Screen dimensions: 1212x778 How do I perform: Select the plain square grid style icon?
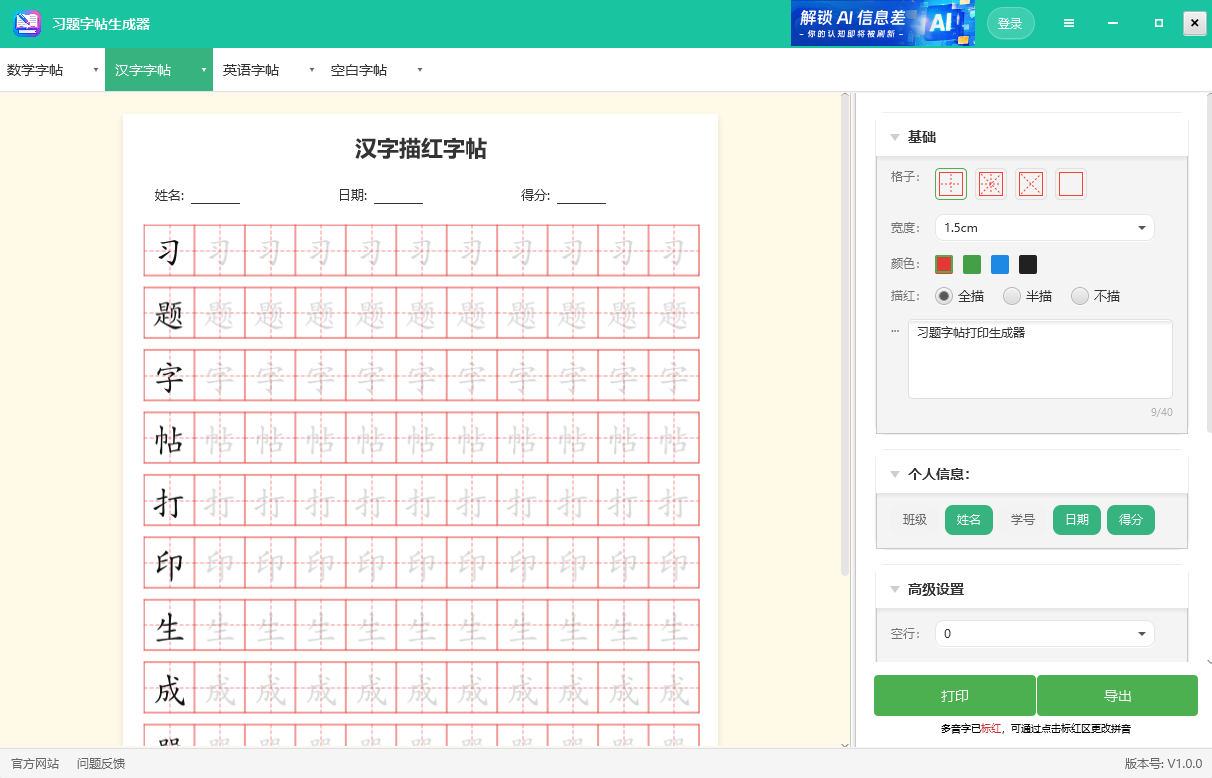click(1071, 184)
